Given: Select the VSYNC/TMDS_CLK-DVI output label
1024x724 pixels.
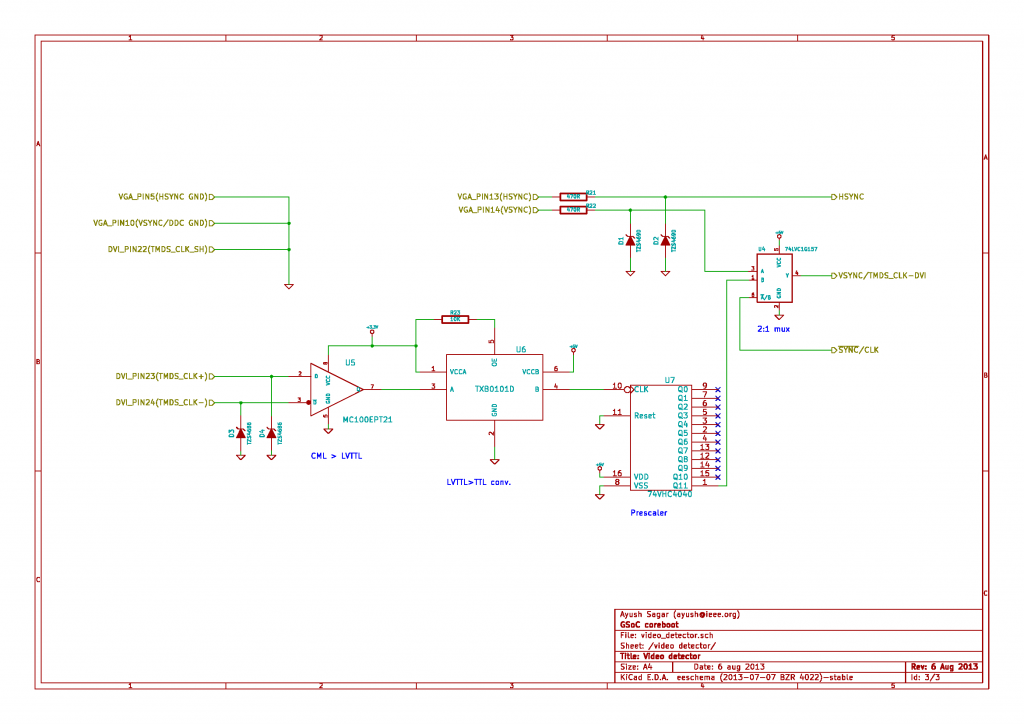Looking at the screenshot, I should point(882,275).
